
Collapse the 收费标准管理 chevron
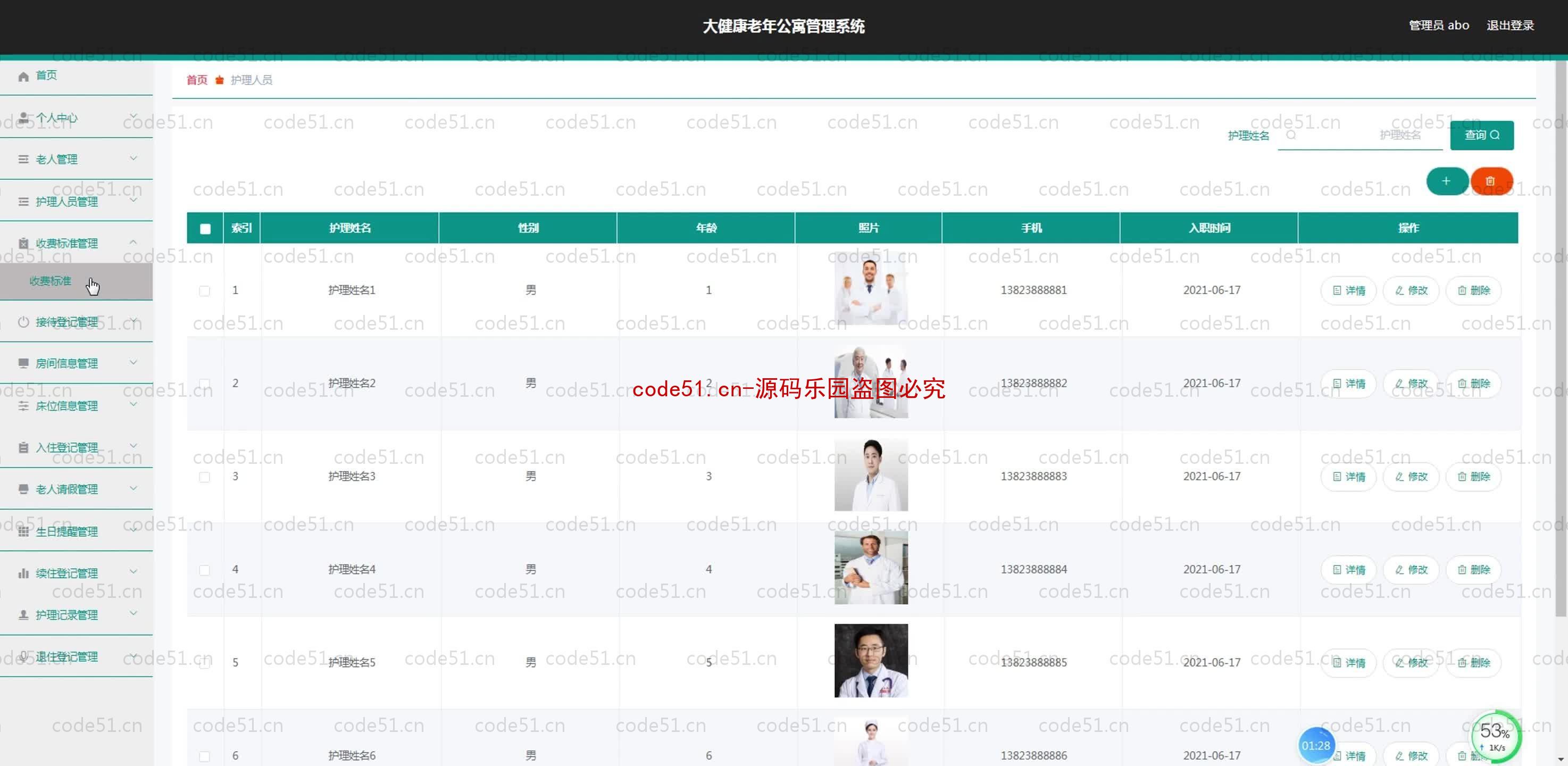click(x=134, y=243)
